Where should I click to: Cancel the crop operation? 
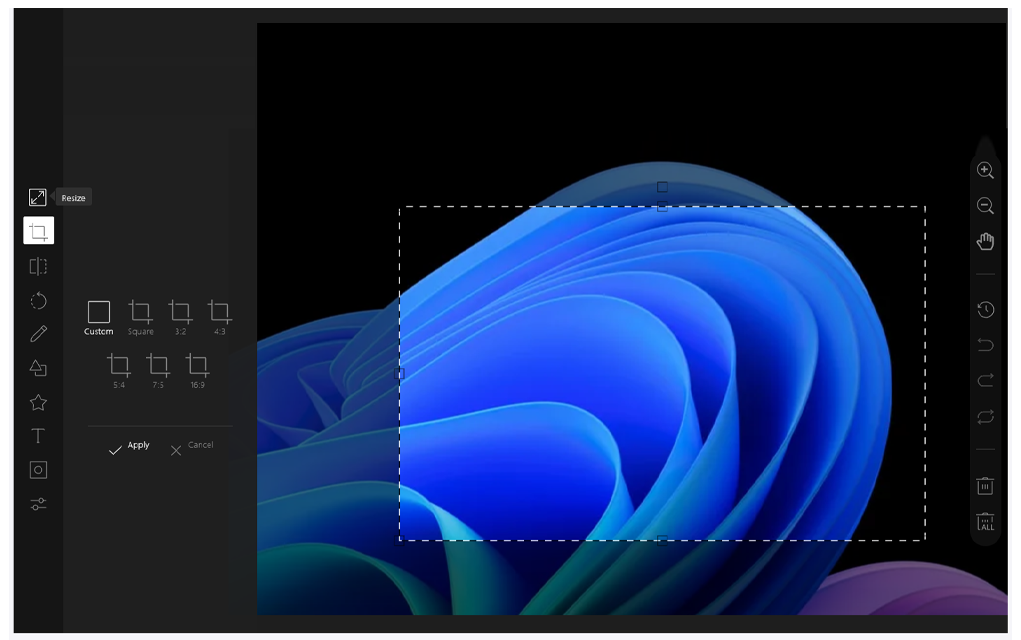(191, 449)
